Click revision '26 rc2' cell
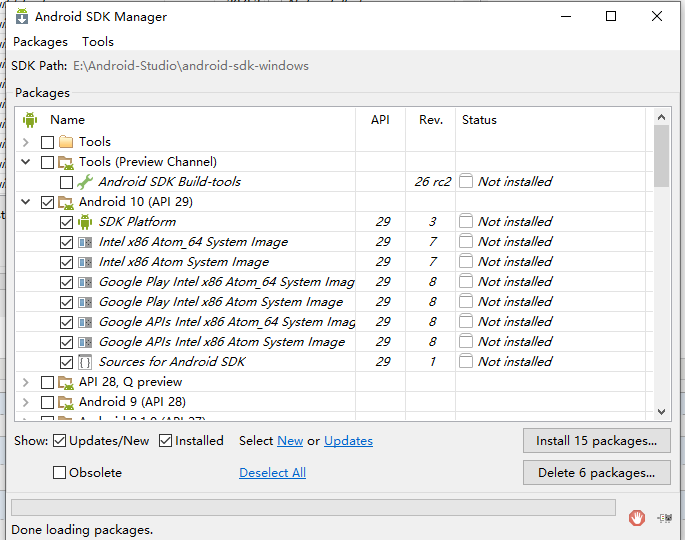The width and height of the screenshot is (685, 540). coord(432,182)
